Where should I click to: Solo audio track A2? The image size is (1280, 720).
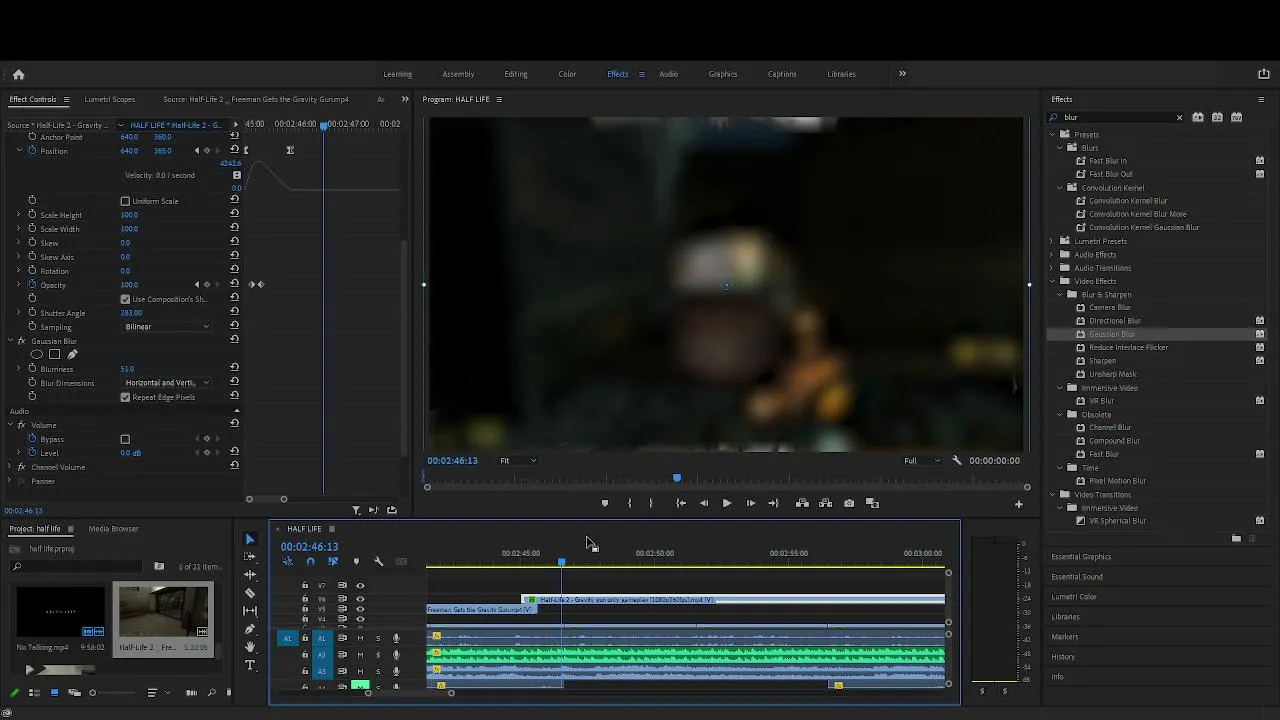pos(377,655)
